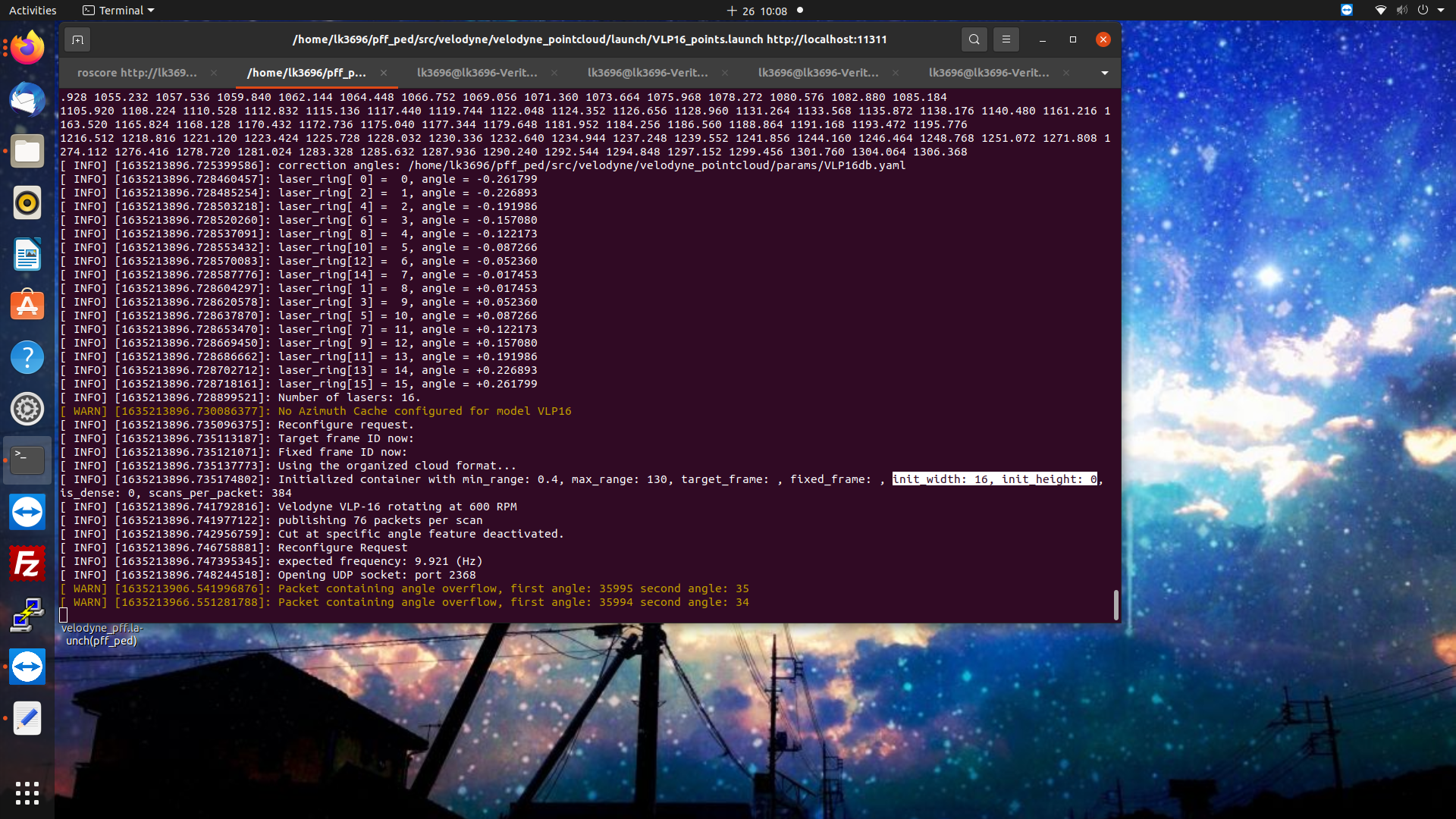The height and width of the screenshot is (819, 1456).
Task: Expand the system status menu arrow
Action: click(1443, 11)
